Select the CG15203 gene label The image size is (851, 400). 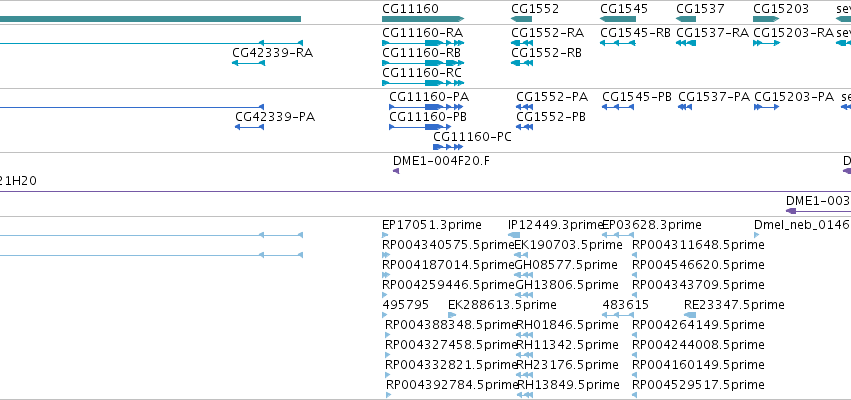coord(781,9)
